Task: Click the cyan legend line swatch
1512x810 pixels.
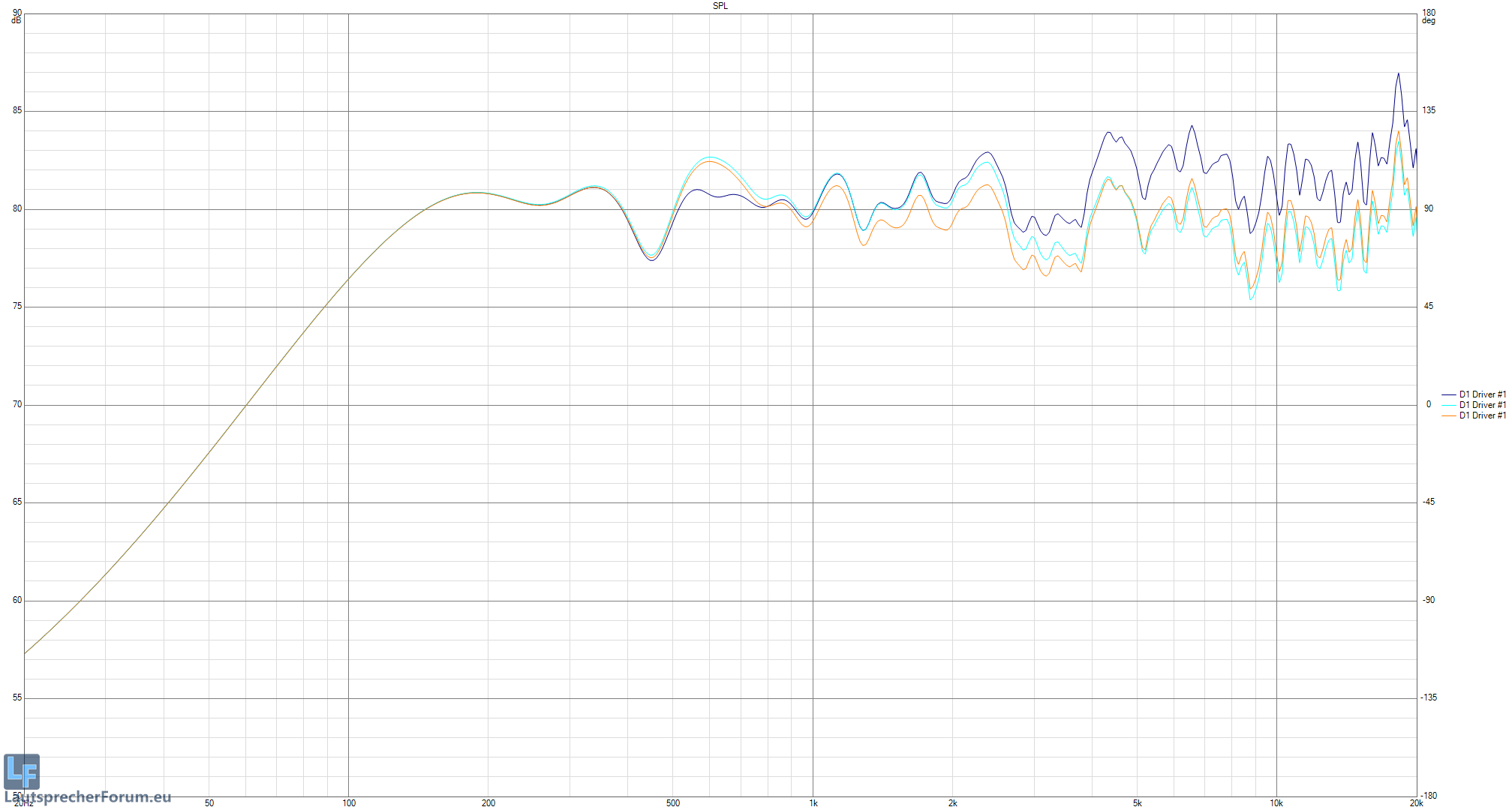Action: (x=1448, y=405)
